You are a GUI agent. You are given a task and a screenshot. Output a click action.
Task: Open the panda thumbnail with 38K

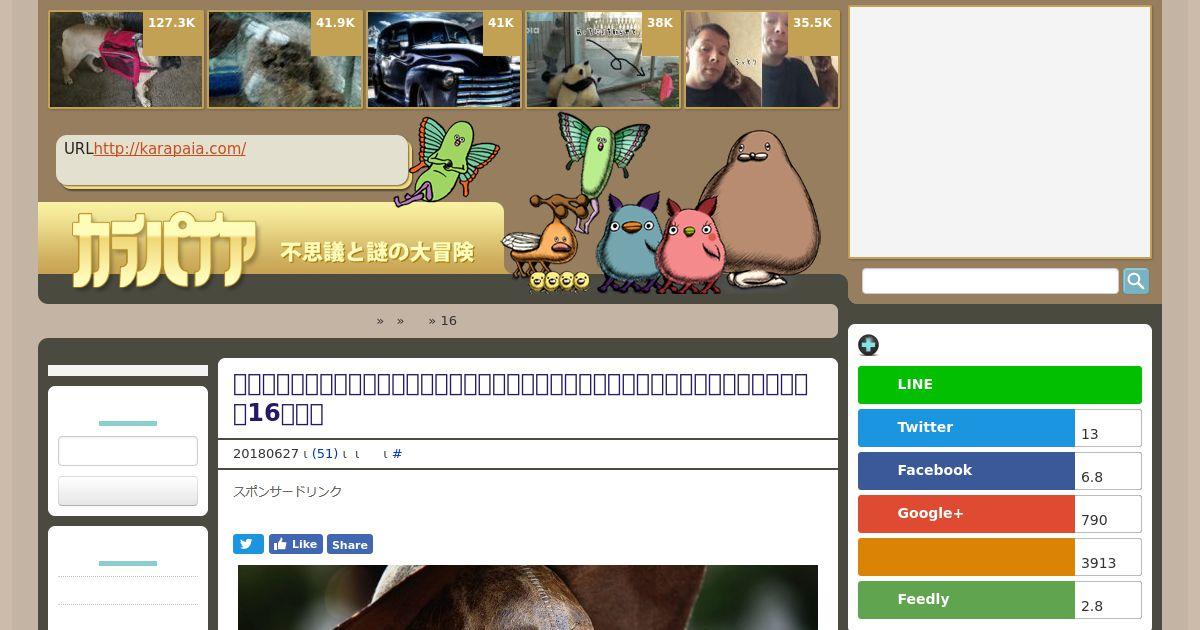coord(603,60)
